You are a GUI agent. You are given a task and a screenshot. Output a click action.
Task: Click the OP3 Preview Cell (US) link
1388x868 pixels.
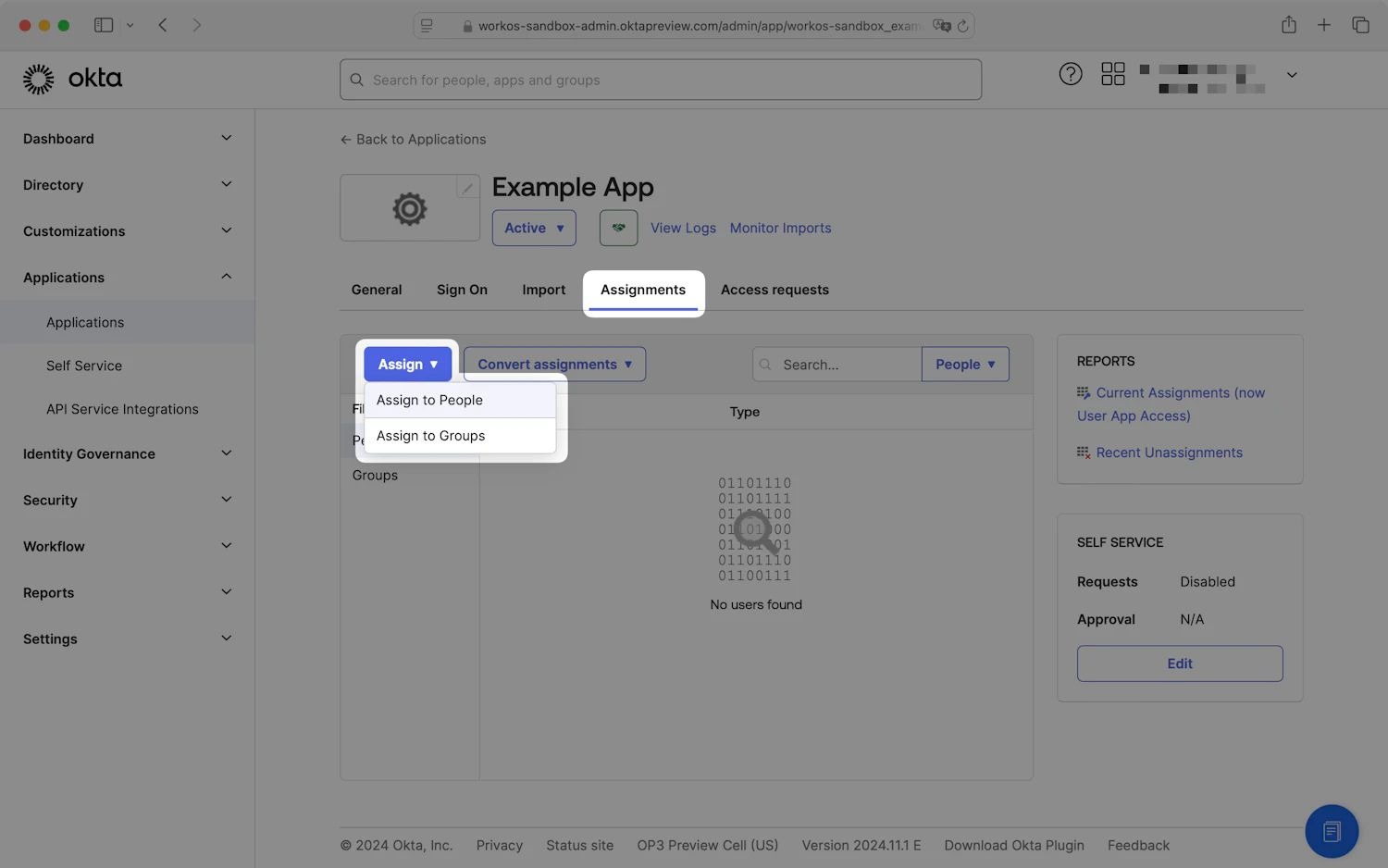pyautogui.click(x=708, y=846)
